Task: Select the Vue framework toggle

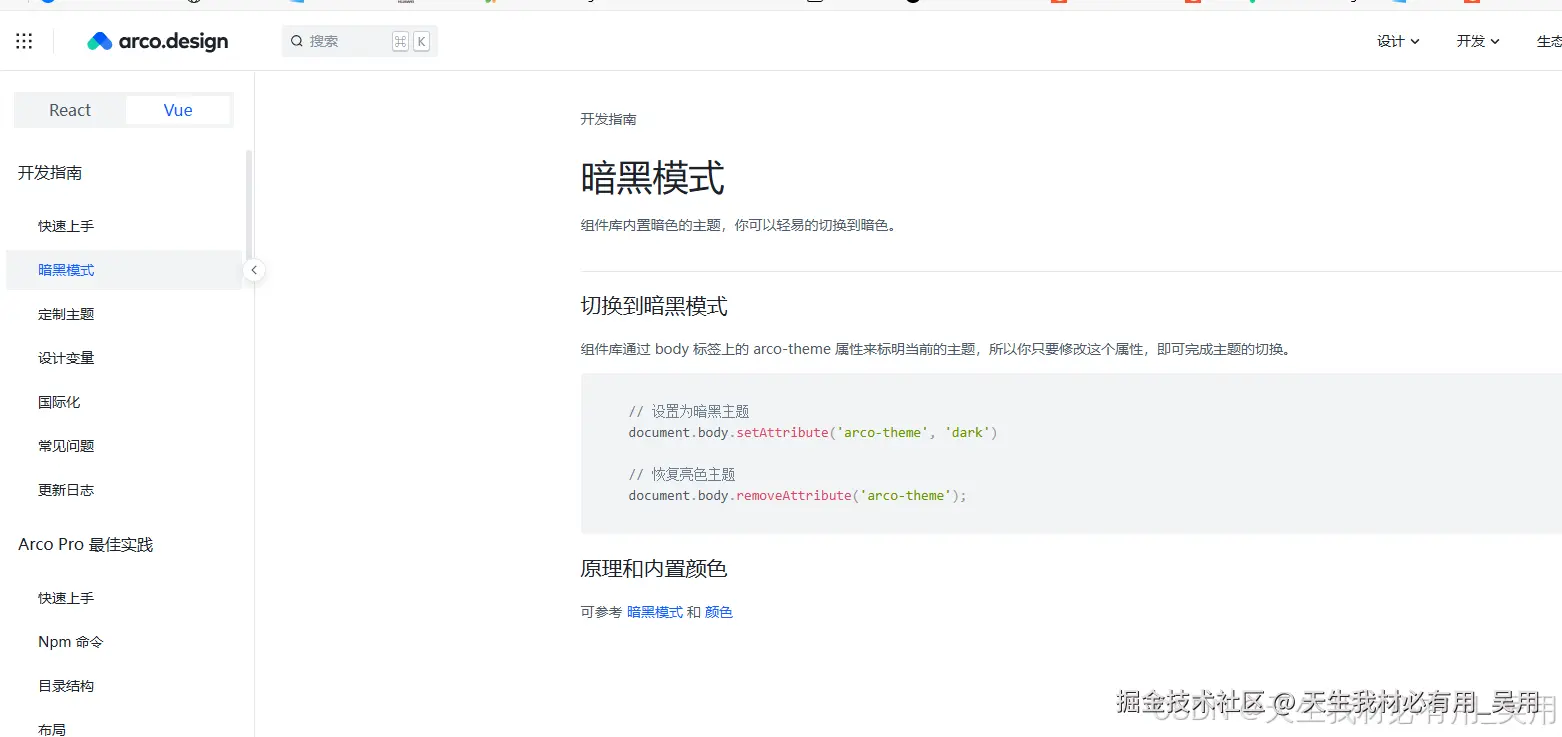Action: point(177,110)
